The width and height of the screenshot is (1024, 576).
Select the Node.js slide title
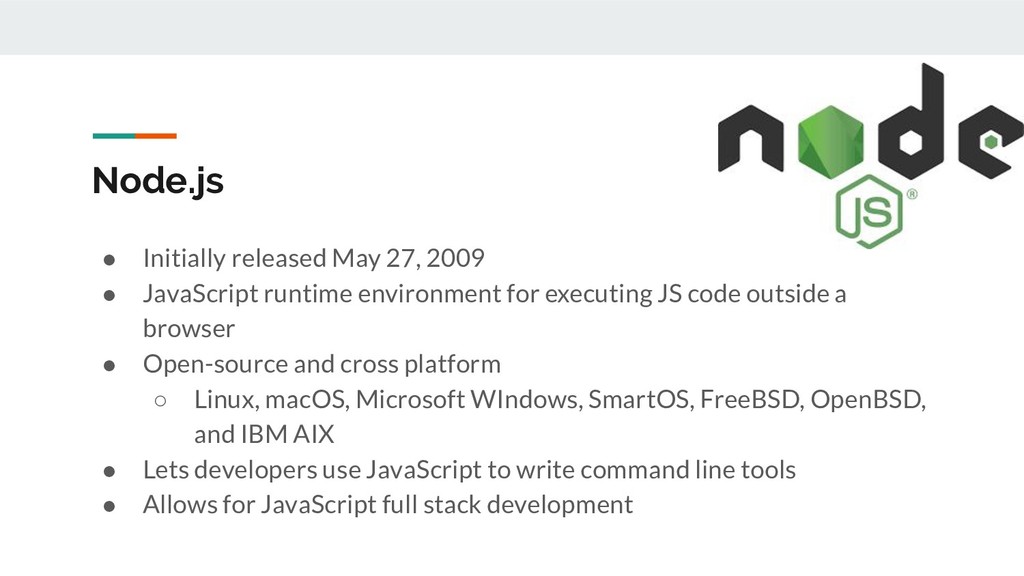coord(158,181)
